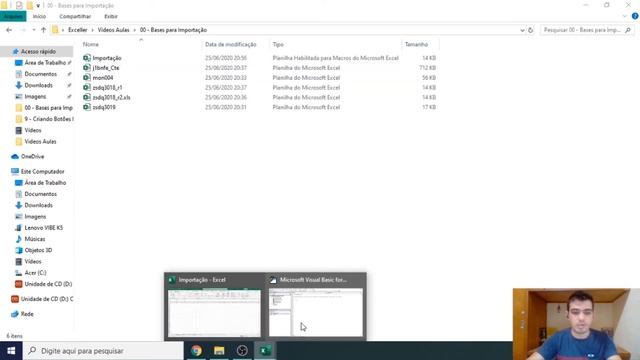Select Rede in the navigation pane

tap(27, 314)
